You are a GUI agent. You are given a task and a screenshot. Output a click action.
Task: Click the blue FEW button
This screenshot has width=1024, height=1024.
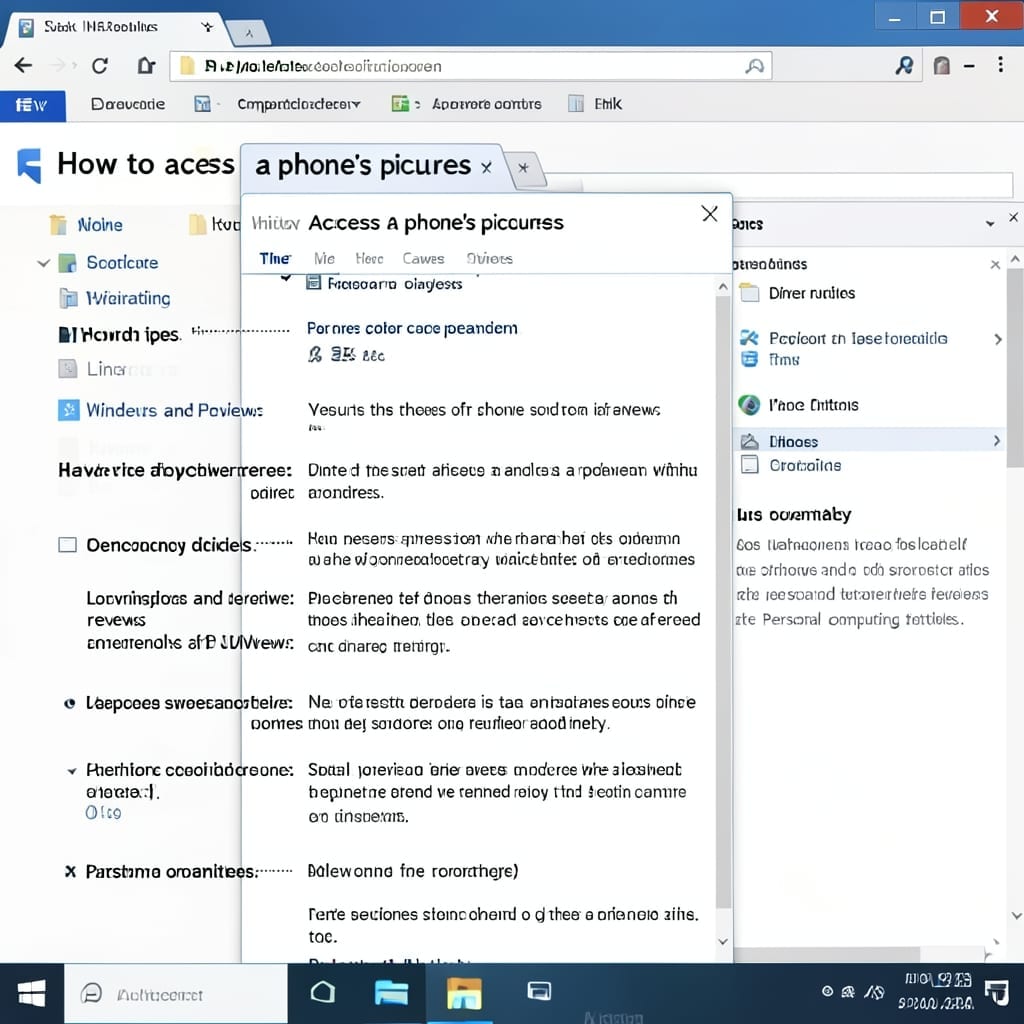tap(32, 105)
